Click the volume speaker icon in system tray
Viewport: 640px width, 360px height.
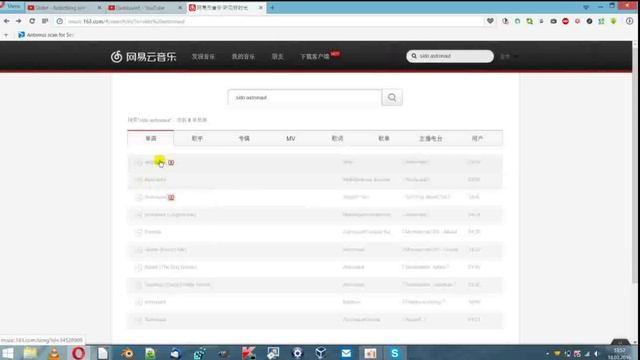click(597, 353)
